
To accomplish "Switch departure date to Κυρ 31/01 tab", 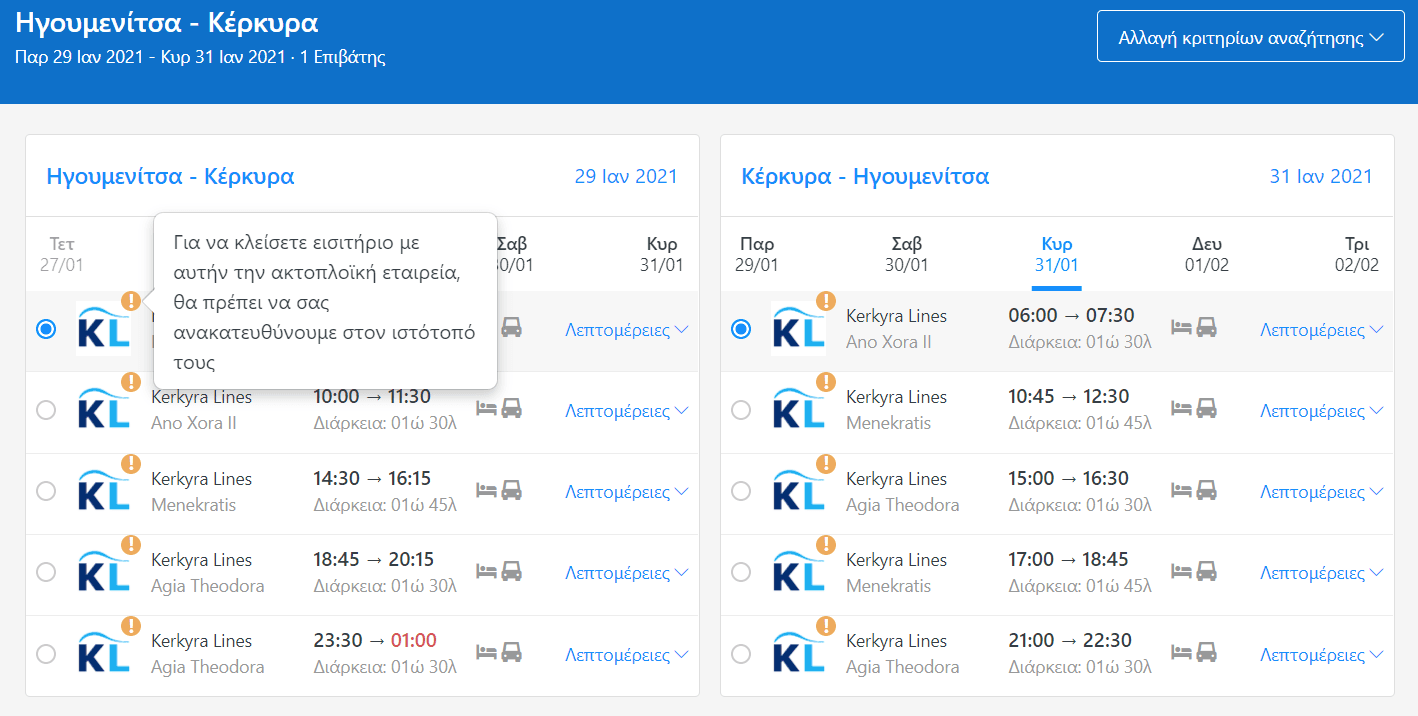I will point(661,255).
